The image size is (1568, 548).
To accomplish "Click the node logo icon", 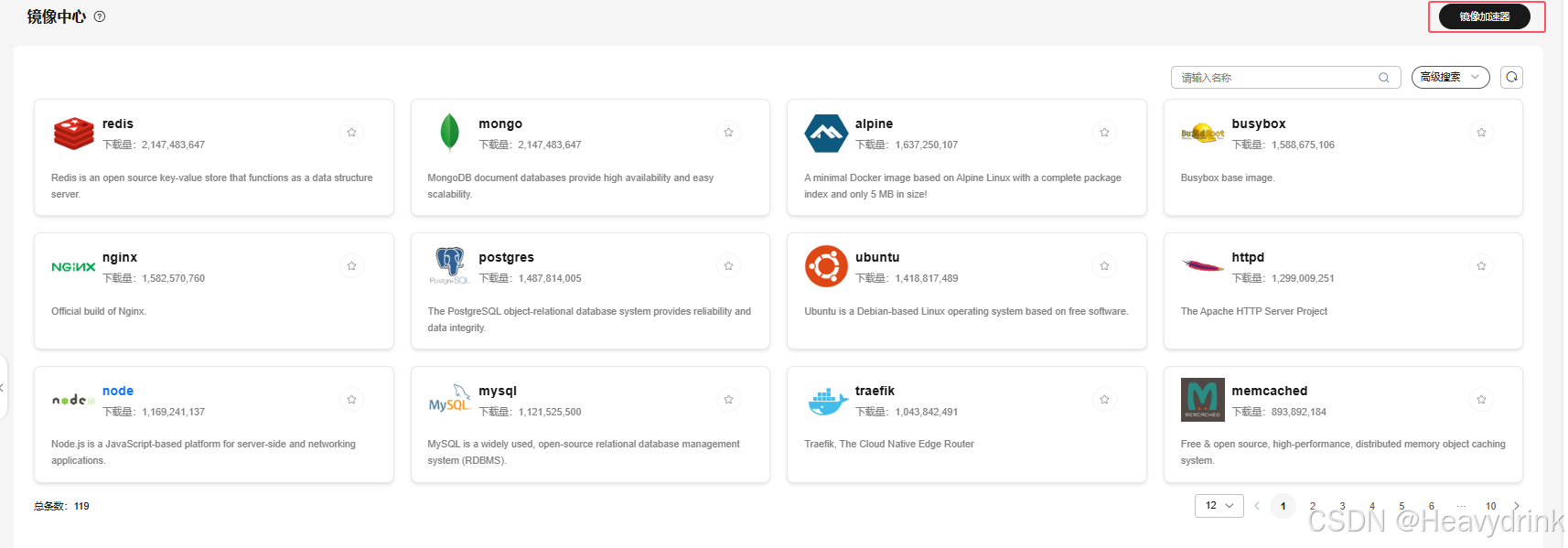I will click(73, 400).
